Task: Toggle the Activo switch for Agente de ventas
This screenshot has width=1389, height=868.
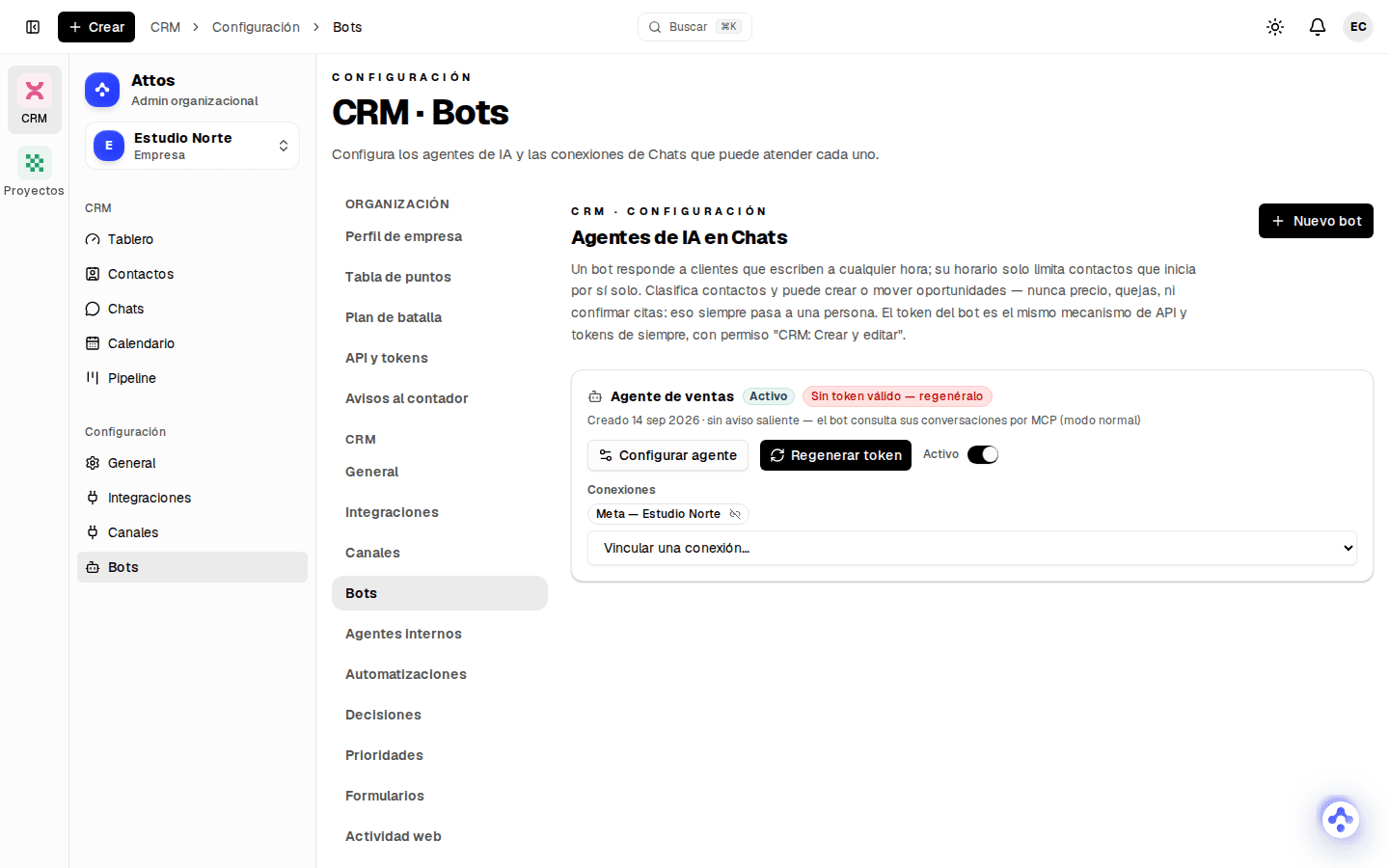Action: point(983,455)
